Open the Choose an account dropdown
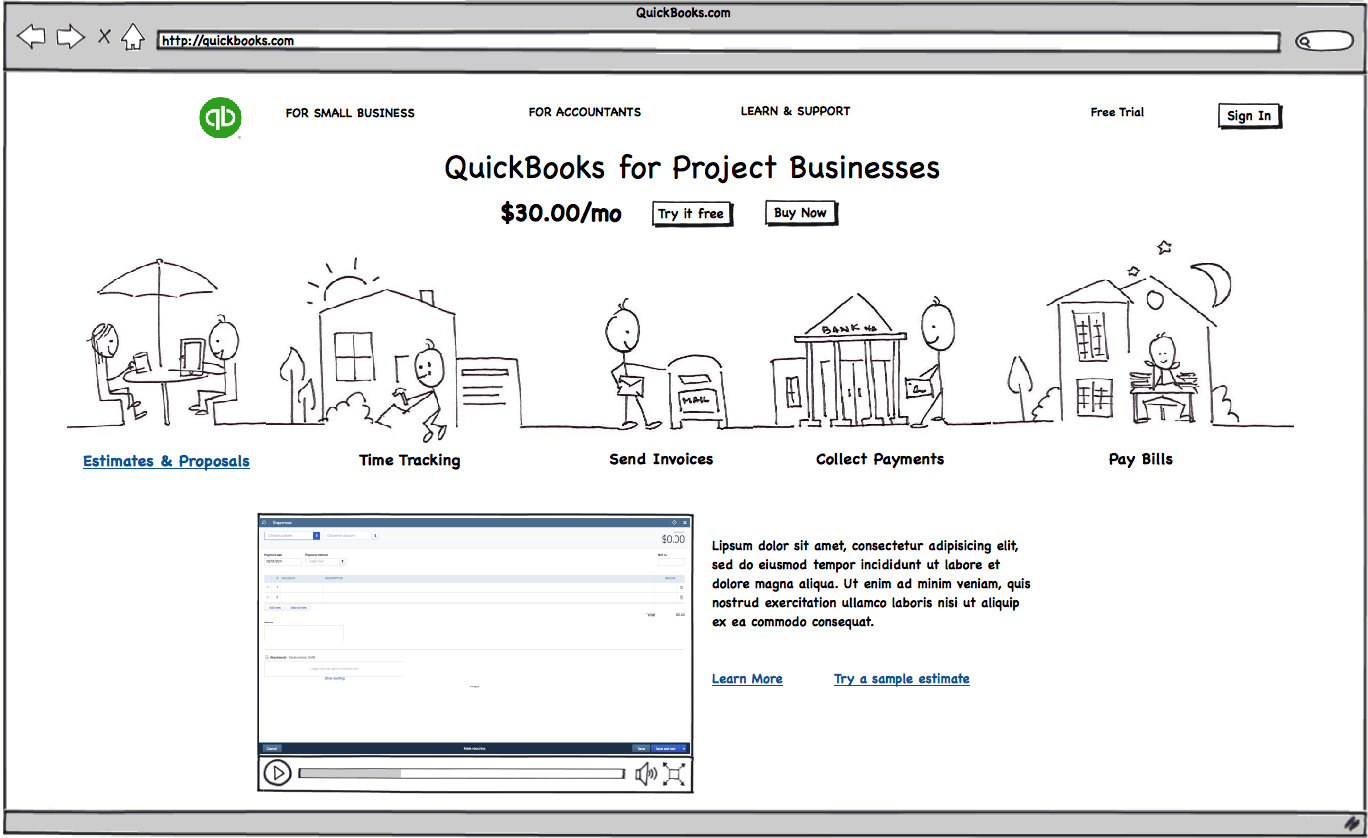This screenshot has width=1368, height=838. [351, 536]
